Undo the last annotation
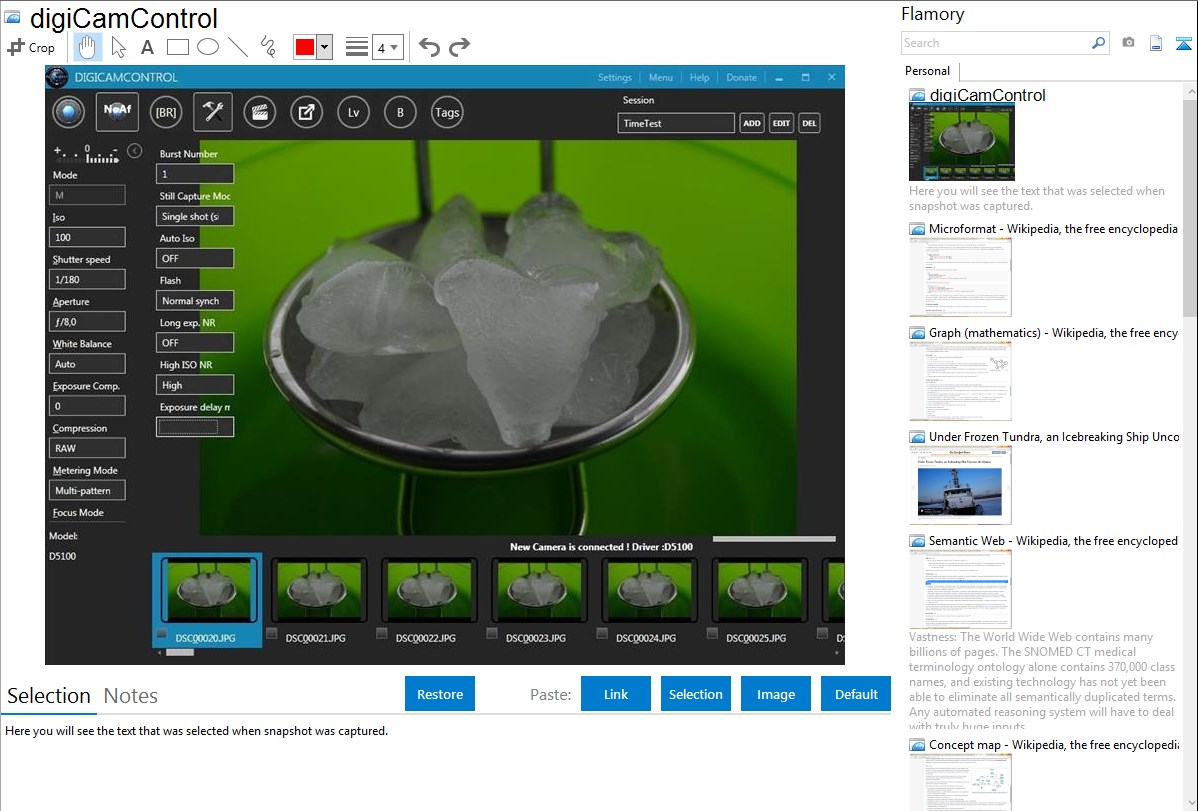This screenshot has height=811, width=1198. [429, 47]
